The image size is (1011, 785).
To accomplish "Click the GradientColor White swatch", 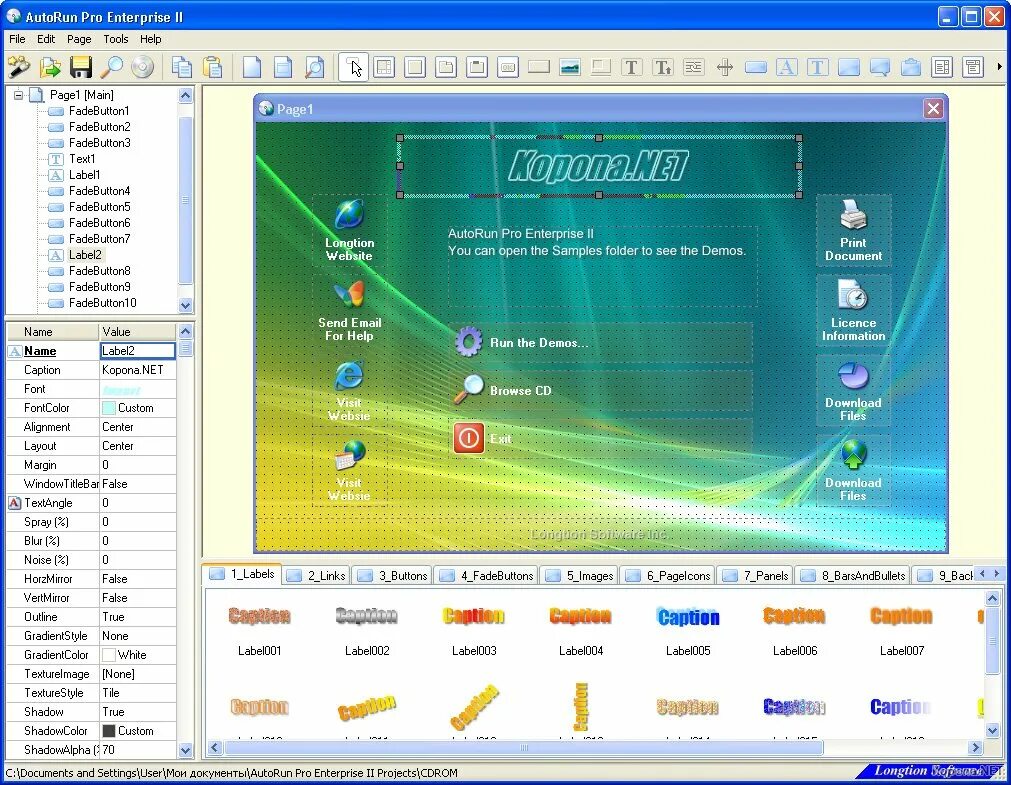I will (x=109, y=655).
